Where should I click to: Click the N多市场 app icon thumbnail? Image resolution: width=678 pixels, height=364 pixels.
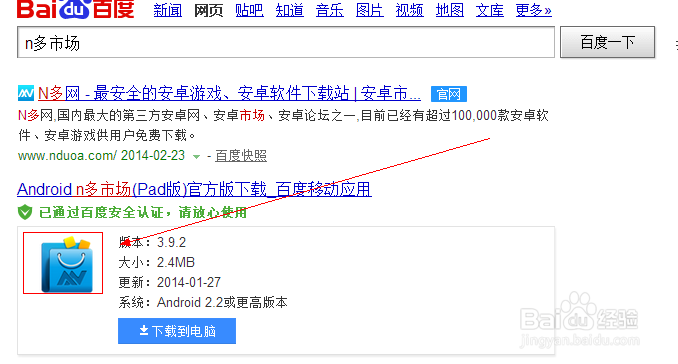tap(63, 263)
